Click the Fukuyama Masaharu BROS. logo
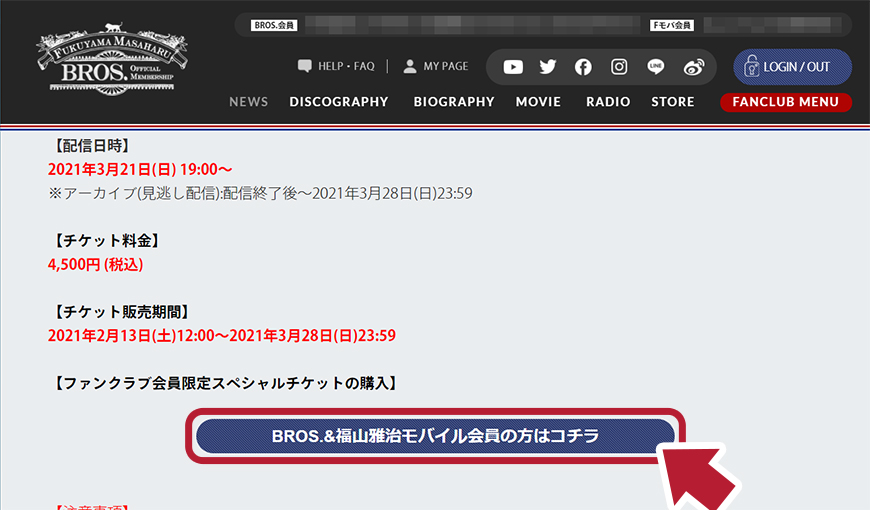The width and height of the screenshot is (870, 510). (x=113, y=59)
